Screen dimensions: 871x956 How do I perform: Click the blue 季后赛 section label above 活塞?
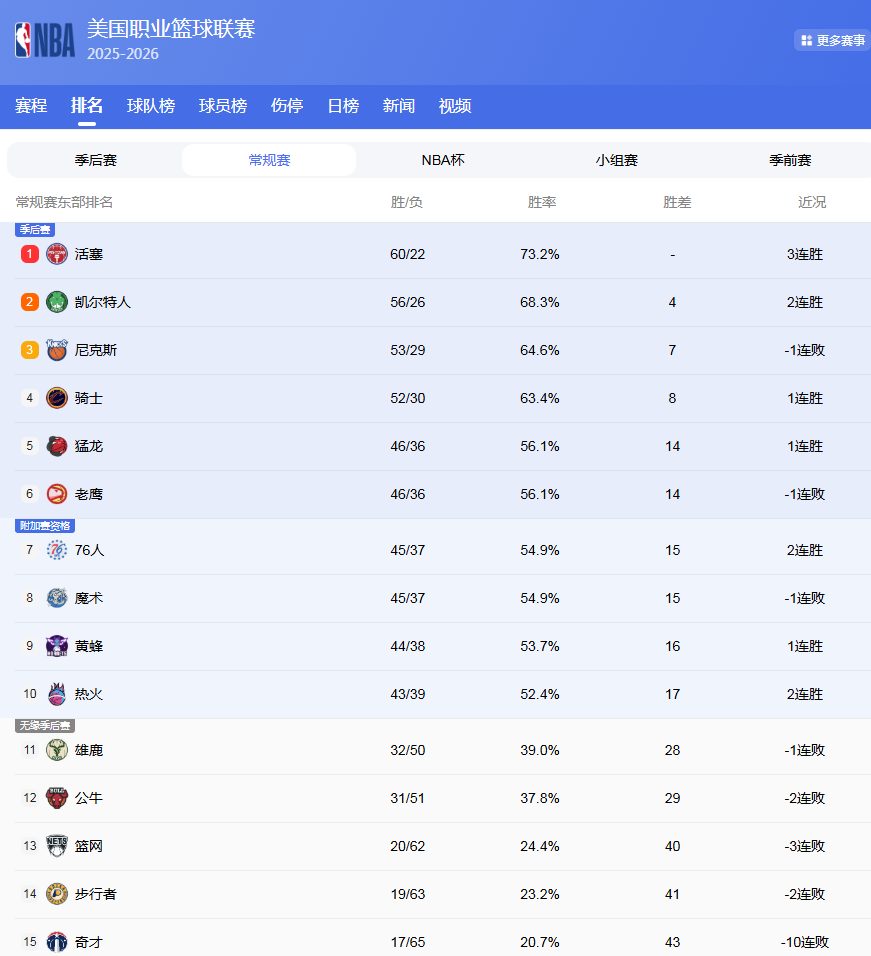click(x=35, y=229)
